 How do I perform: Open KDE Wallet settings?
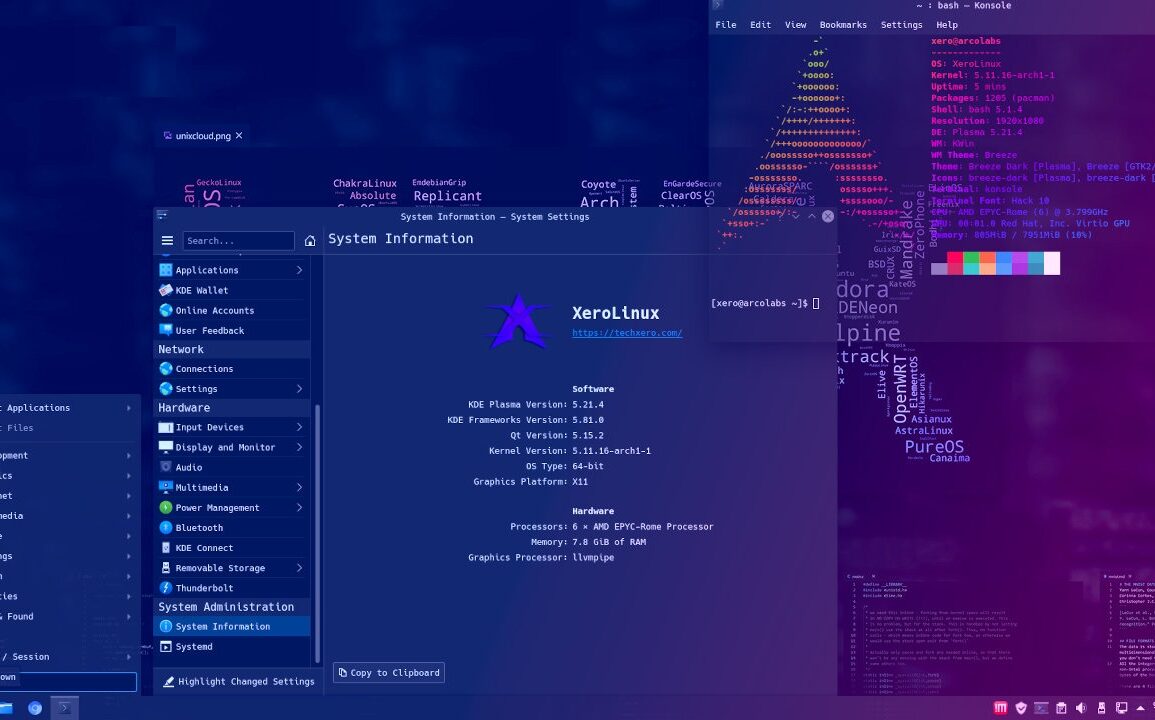(x=201, y=290)
